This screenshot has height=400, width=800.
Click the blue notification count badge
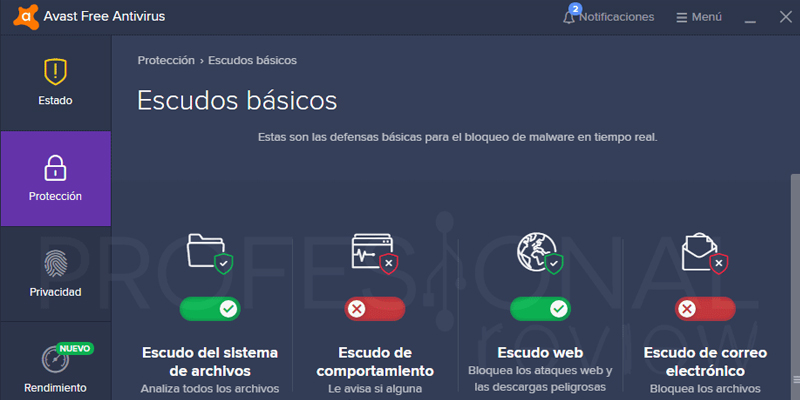(x=575, y=9)
